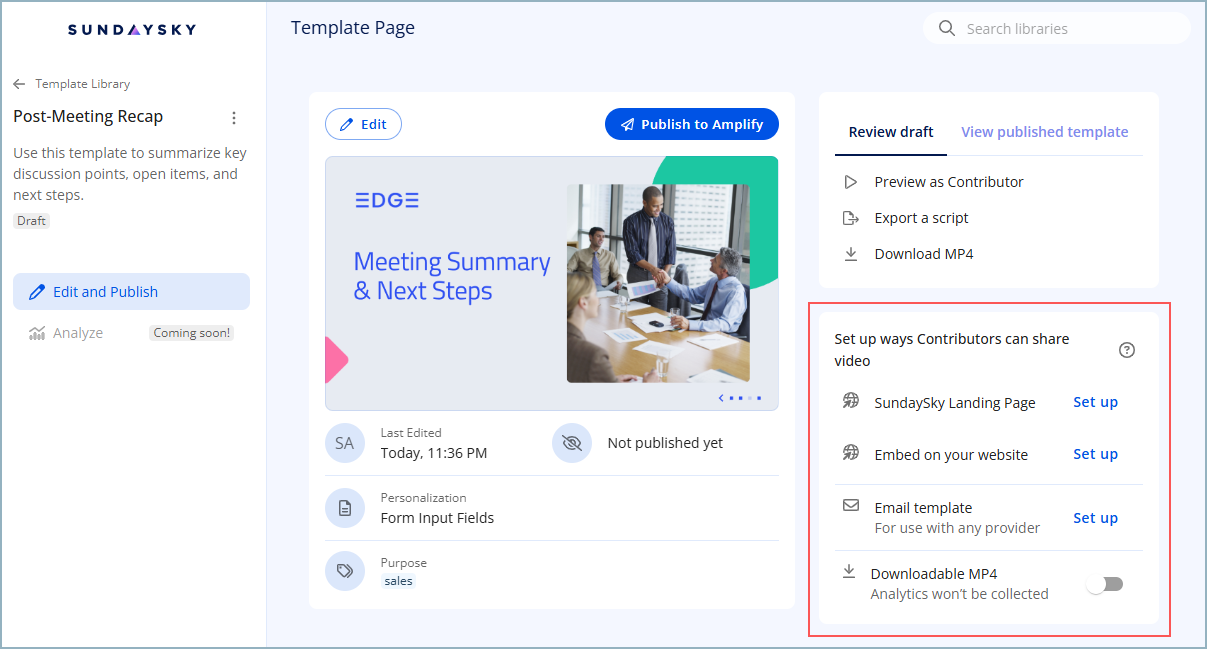
Task: Click the Edit button above preview
Action: [x=363, y=124]
